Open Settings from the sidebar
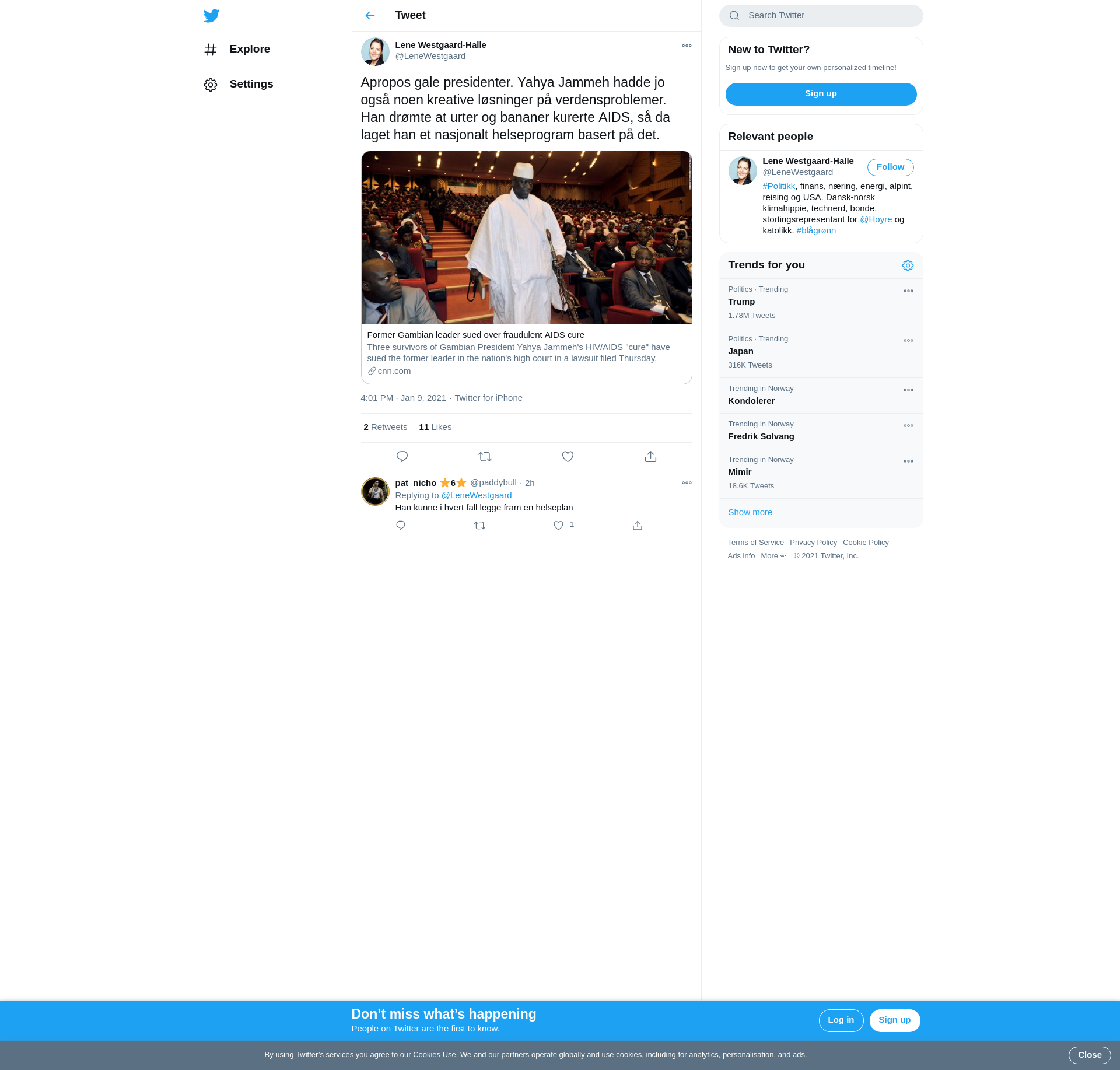The image size is (1120, 1070). click(x=239, y=84)
